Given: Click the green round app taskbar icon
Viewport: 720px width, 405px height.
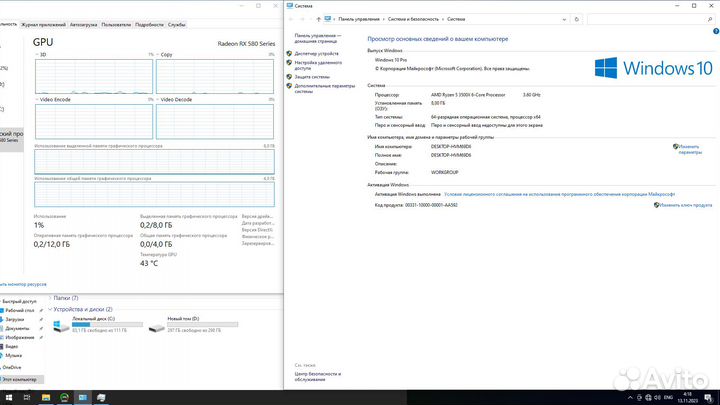Looking at the screenshot, I should [x=64, y=397].
